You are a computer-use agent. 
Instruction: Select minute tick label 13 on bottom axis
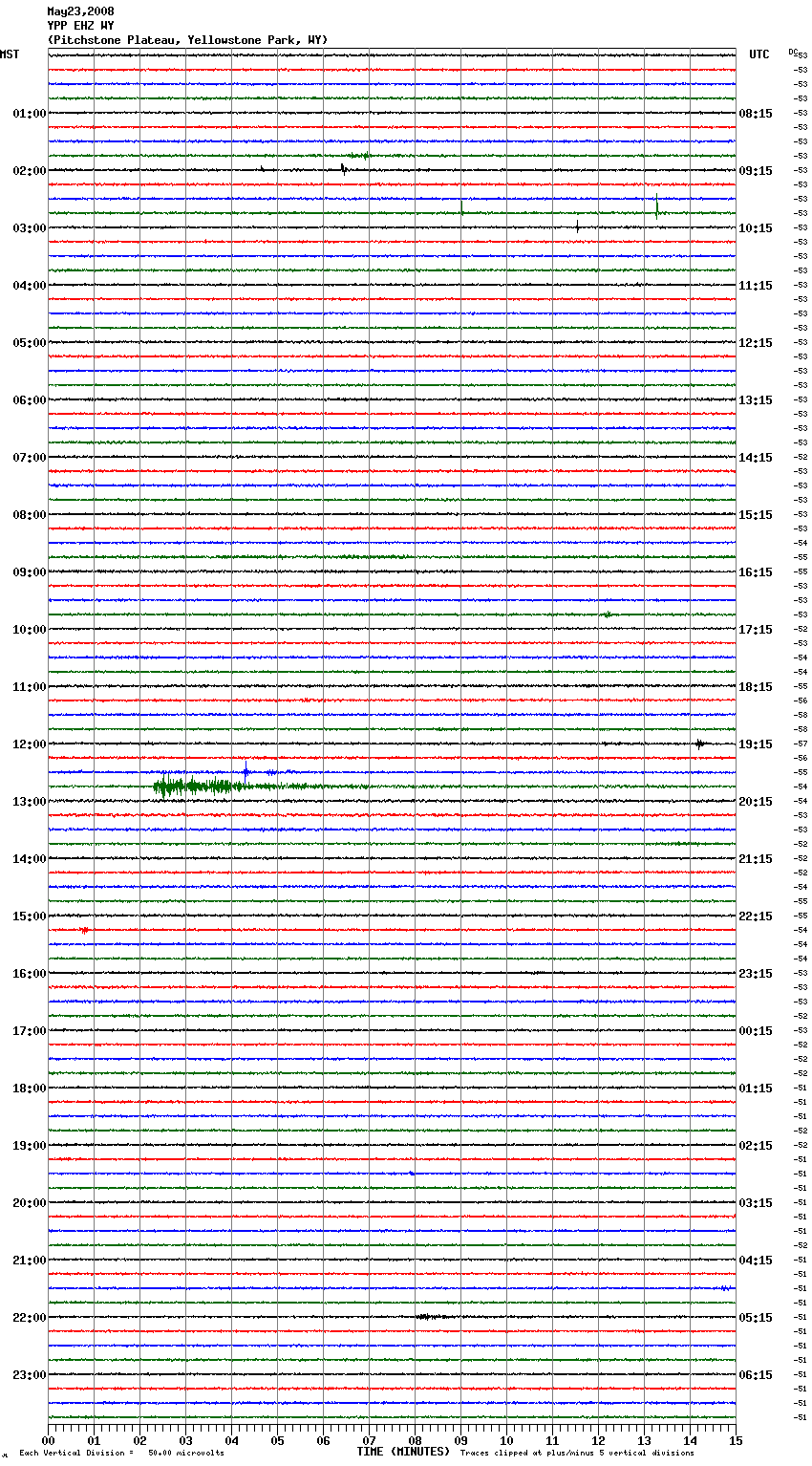[644, 1440]
